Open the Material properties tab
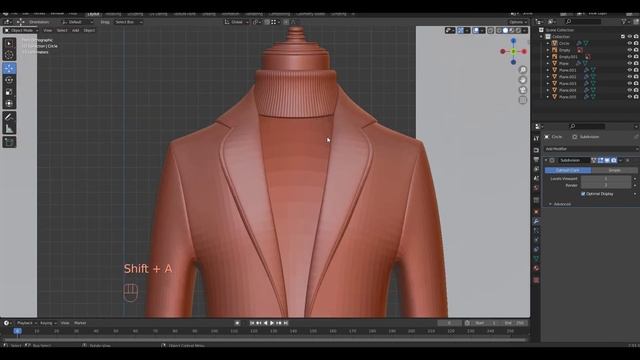Image resolution: width=640 pixels, height=360 pixels. pyautogui.click(x=536, y=268)
